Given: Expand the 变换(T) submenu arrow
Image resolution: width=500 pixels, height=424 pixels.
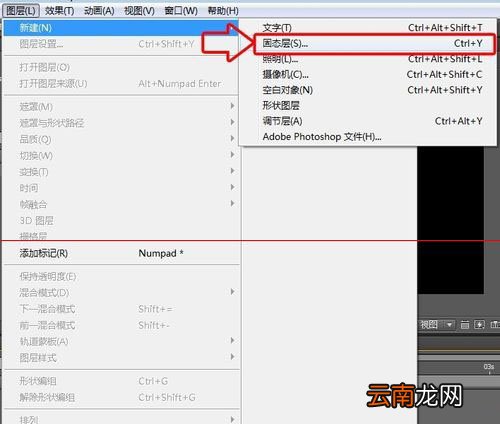Looking at the screenshot, I should 232,171.
